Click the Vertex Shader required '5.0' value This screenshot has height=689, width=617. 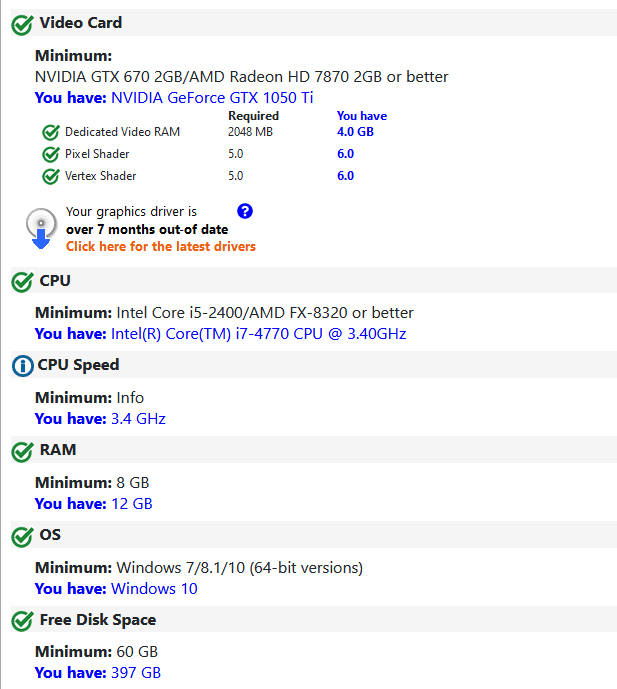236,176
